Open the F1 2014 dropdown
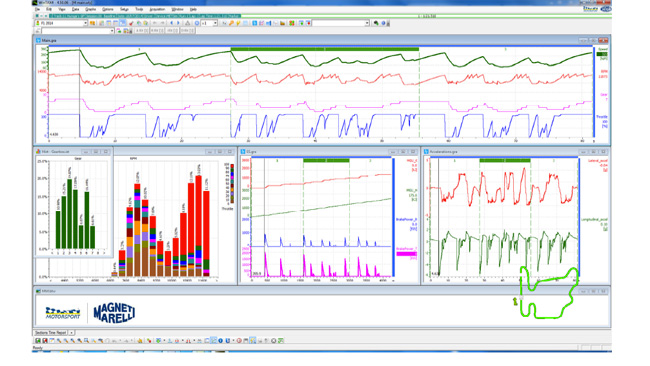 click(x=61, y=23)
